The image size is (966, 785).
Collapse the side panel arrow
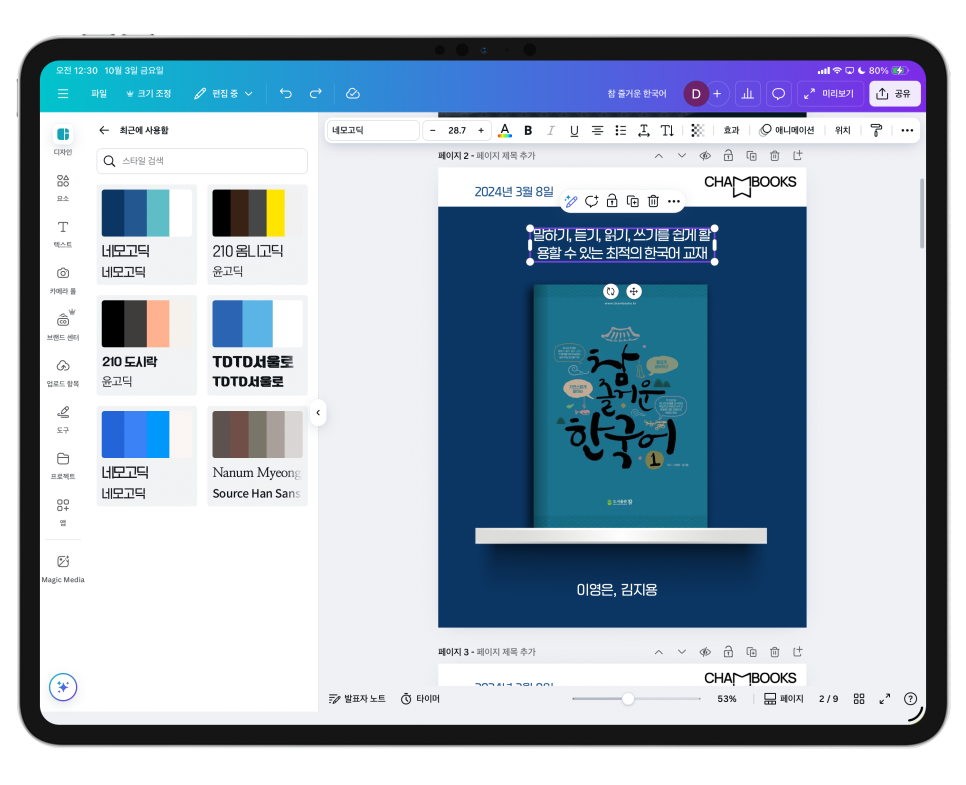point(318,412)
